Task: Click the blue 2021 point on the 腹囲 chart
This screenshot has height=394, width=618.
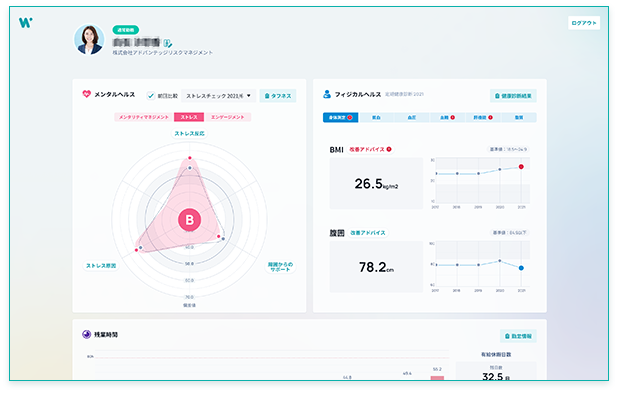Action: point(521,268)
